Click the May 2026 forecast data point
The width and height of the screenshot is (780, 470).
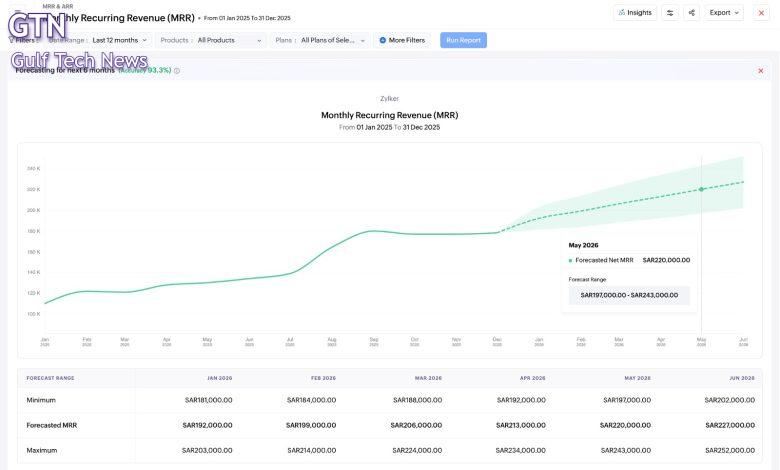[x=701, y=189]
